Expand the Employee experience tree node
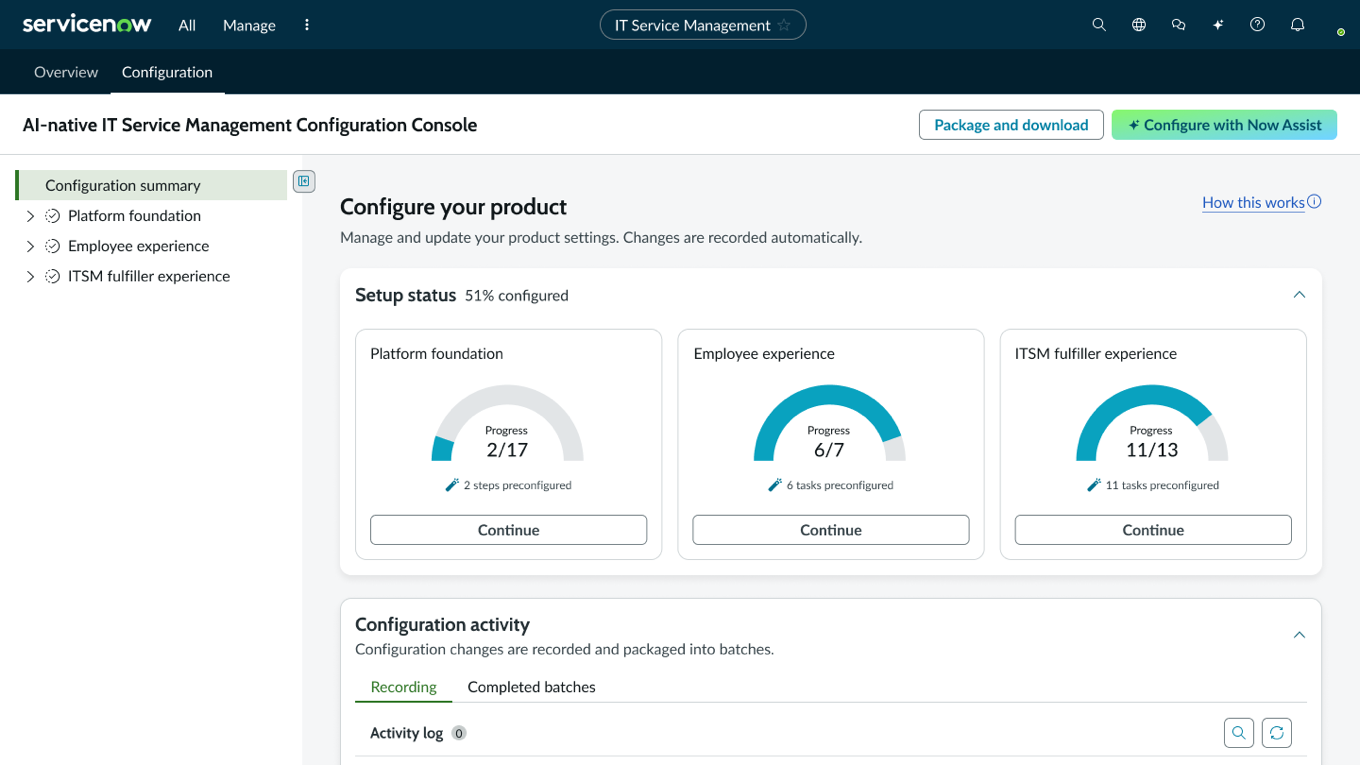1360x765 pixels. (x=30, y=246)
